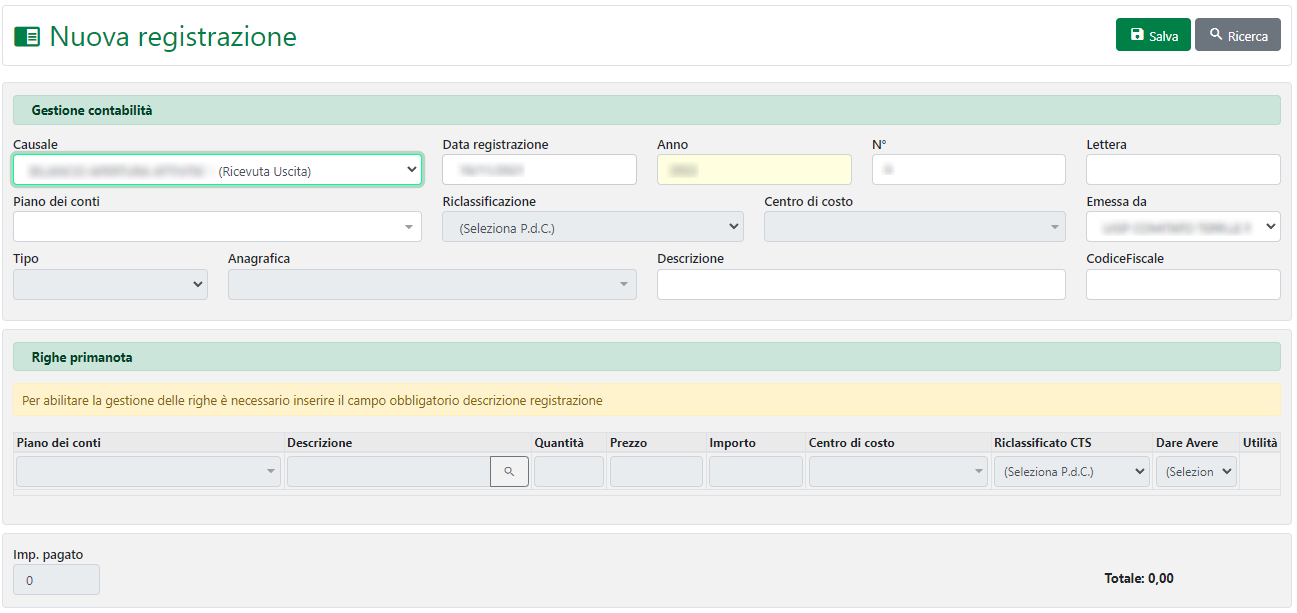The height and width of the screenshot is (613, 1297).
Task: Open the Emessa da dropdown
Action: click(1182, 227)
